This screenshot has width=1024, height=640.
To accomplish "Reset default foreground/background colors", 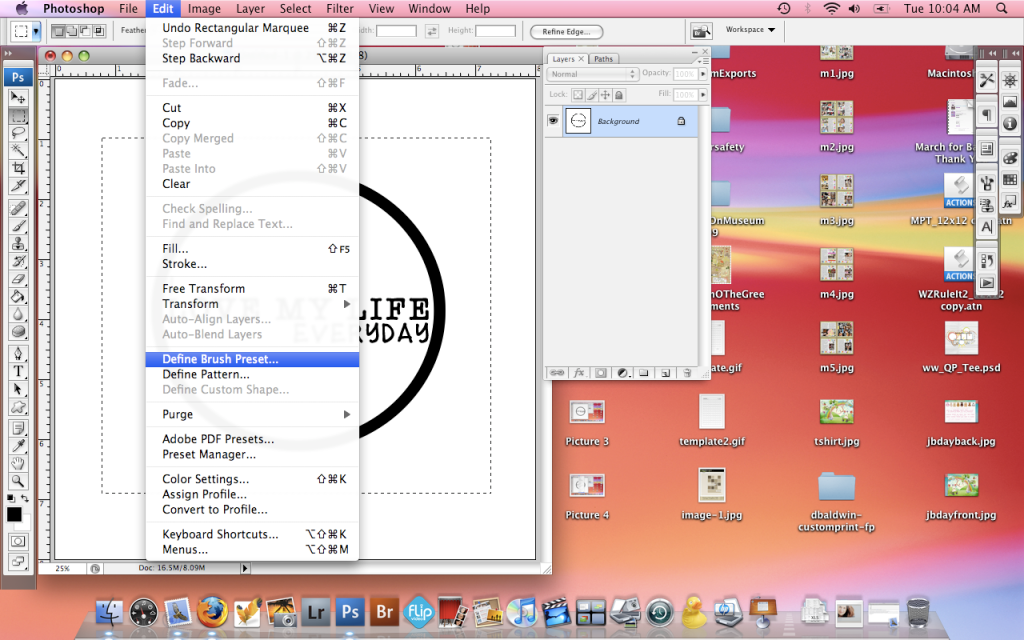I will pos(10,498).
